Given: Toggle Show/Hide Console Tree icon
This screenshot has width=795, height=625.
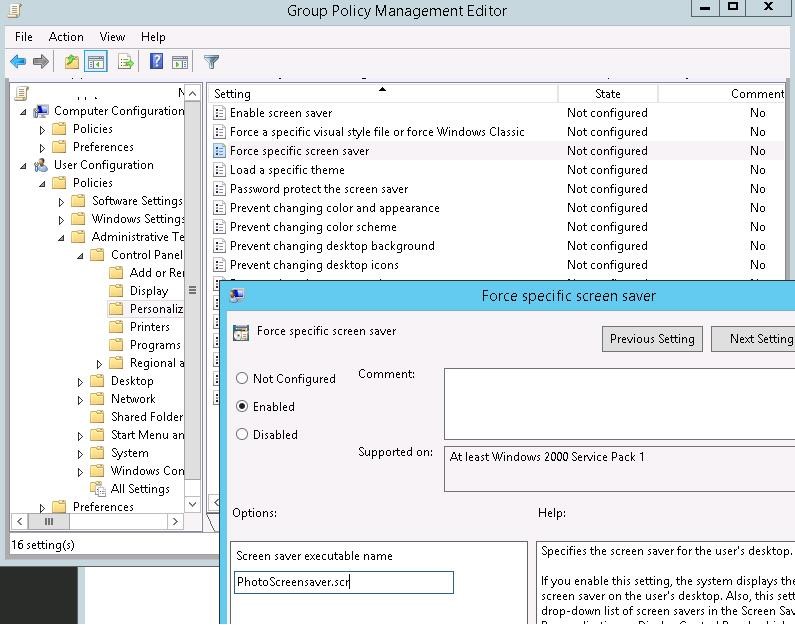Looking at the screenshot, I should (96, 62).
